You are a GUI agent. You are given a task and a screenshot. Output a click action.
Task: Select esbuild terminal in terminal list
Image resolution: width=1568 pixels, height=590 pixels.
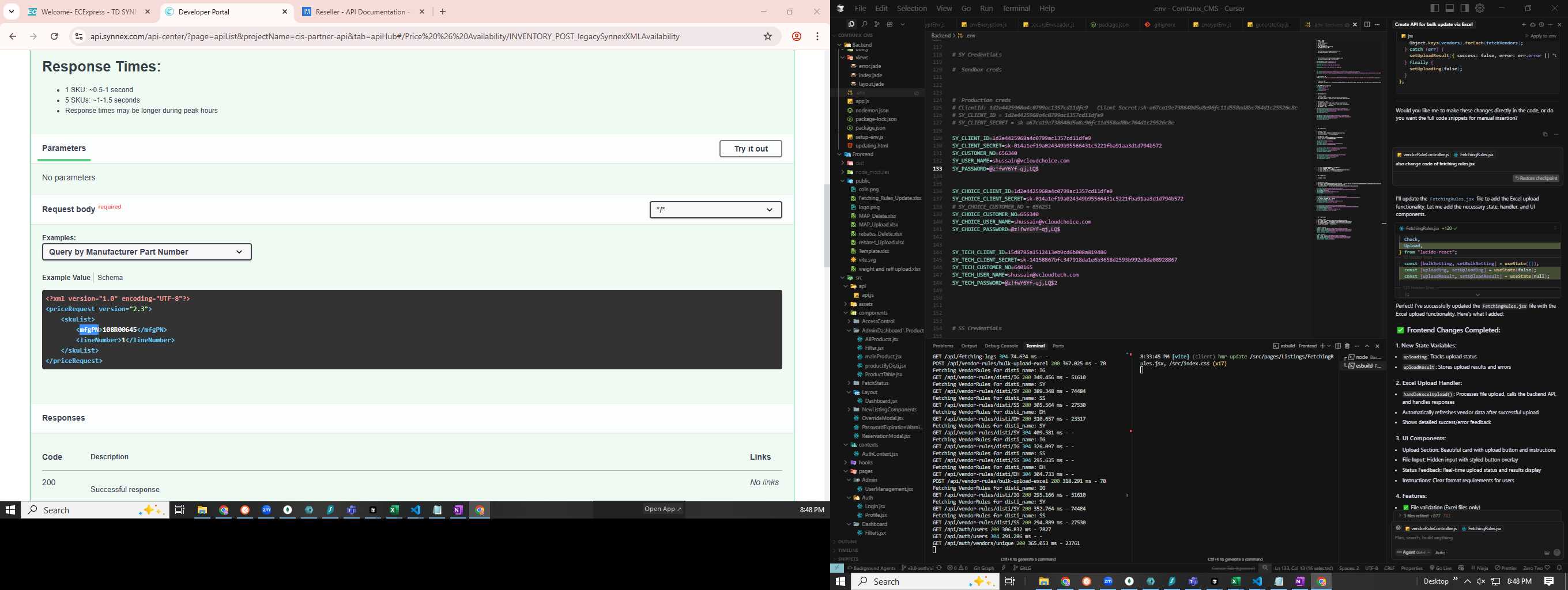[x=1362, y=366]
